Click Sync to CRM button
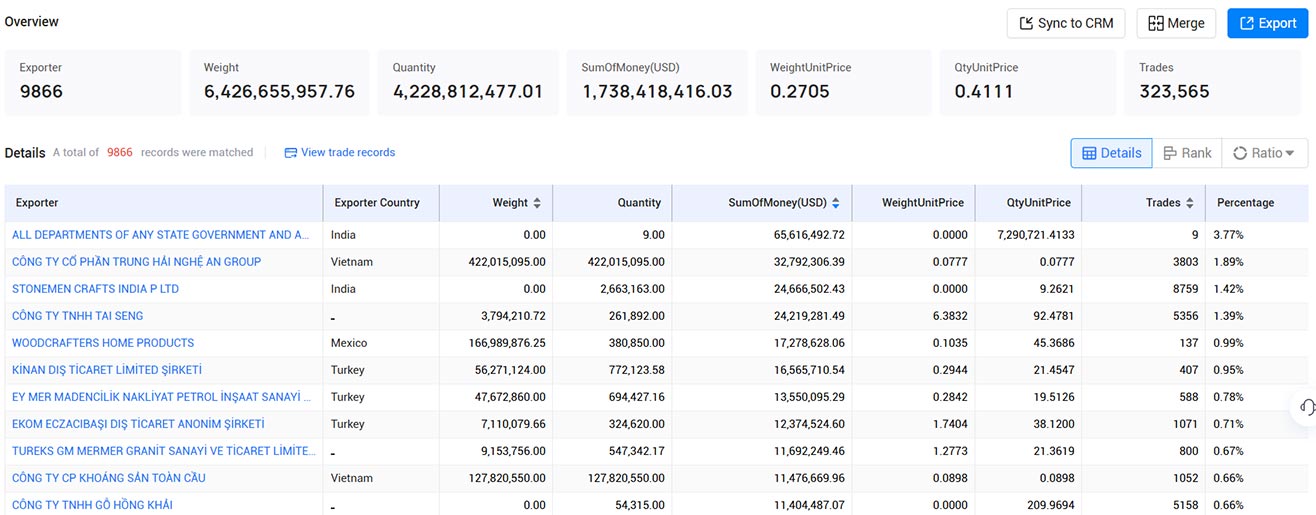Screen dimensions: 1316x515 coord(1066,23)
